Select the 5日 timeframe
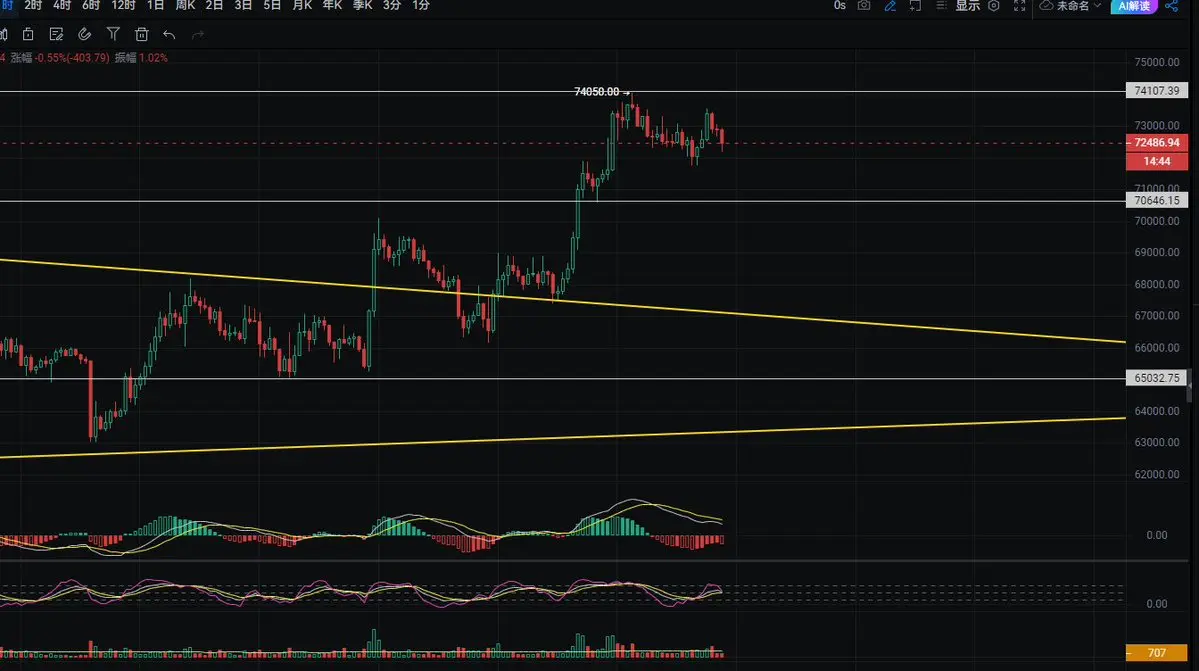This screenshot has height=671, width=1199. pyautogui.click(x=272, y=5)
